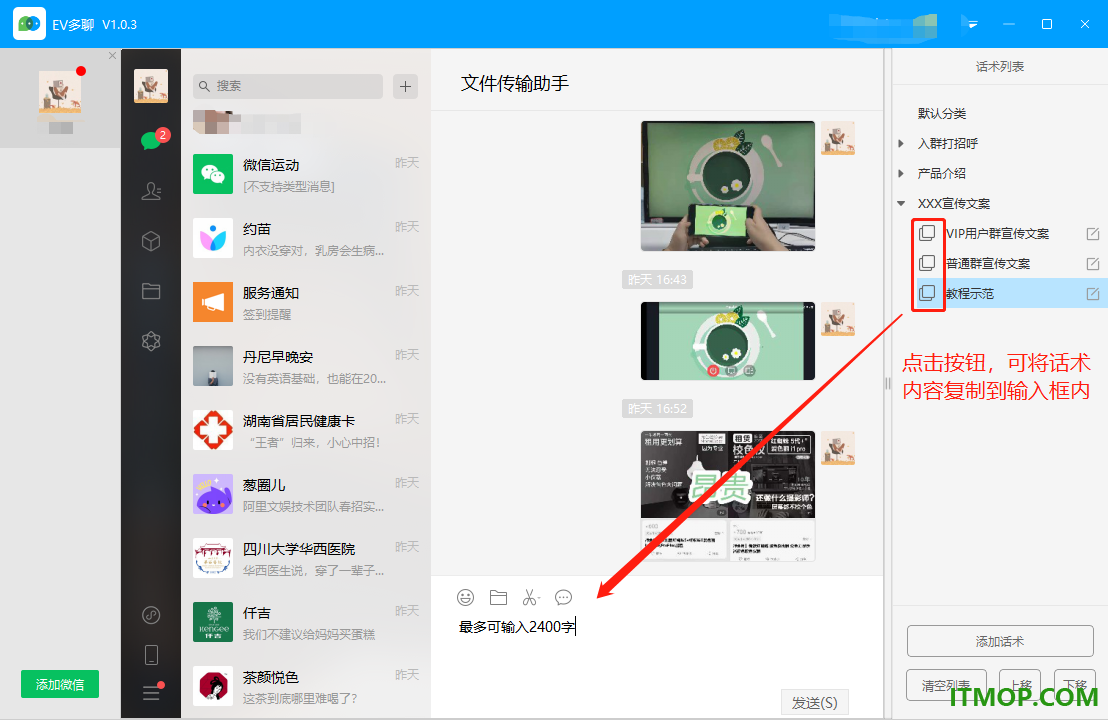The image size is (1108, 720).
Task: Edit the 普通群宣传文案 script
Action: [1092, 264]
